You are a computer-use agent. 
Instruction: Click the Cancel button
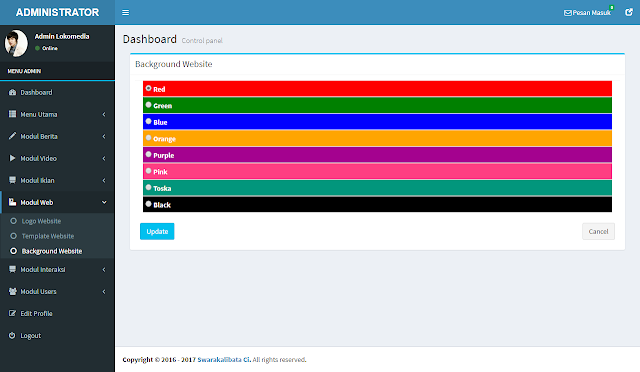point(598,232)
